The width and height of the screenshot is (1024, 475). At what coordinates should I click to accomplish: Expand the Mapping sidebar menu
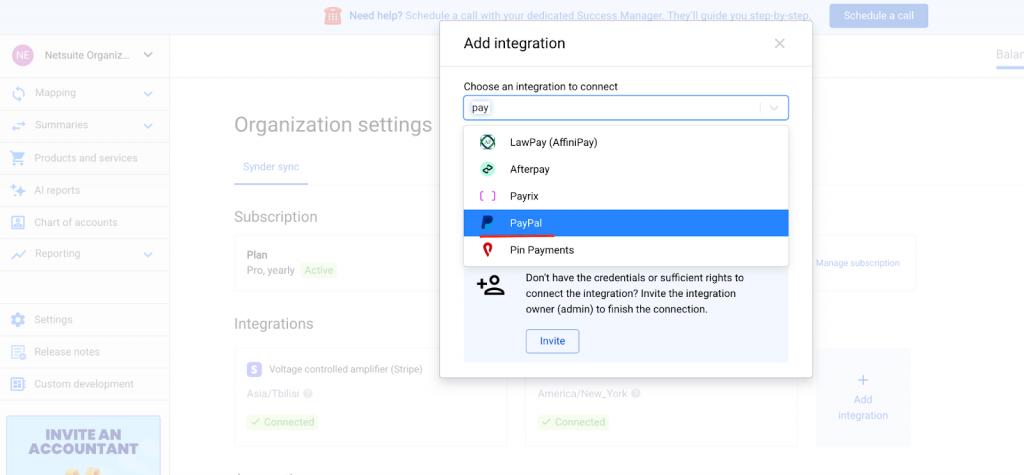pyautogui.click(x=147, y=93)
